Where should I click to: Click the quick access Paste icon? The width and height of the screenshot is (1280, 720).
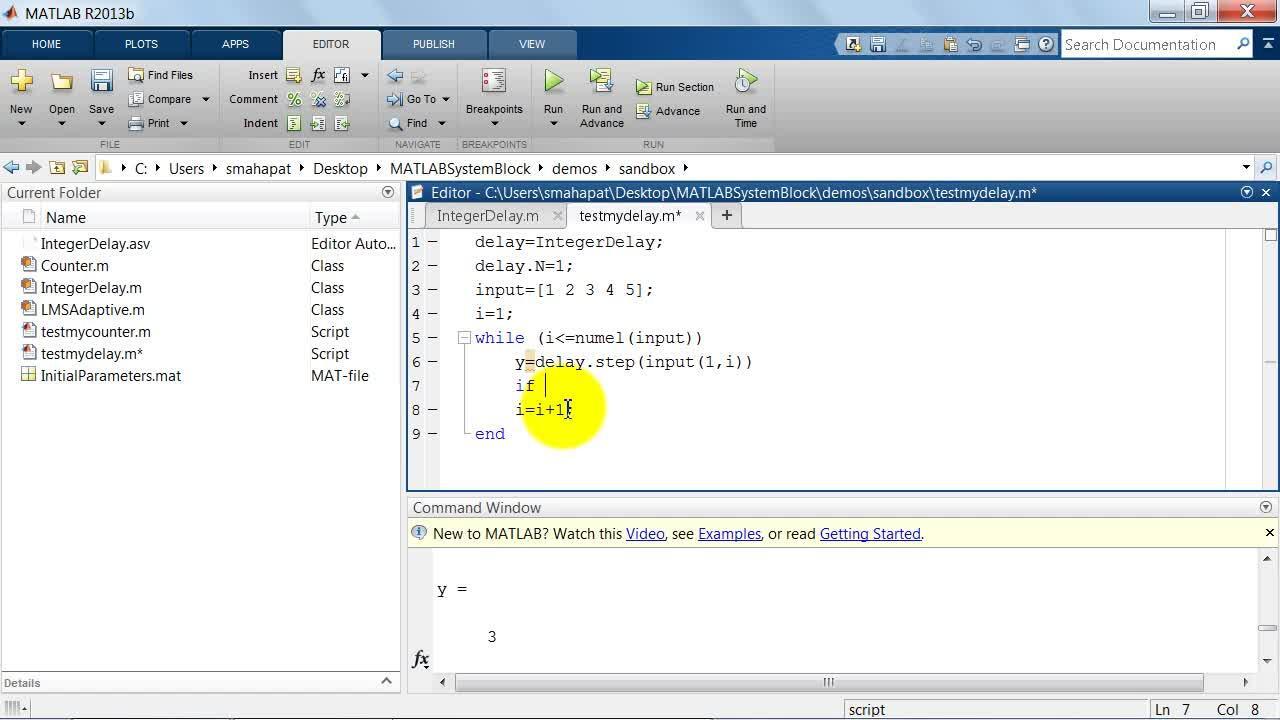pyautogui.click(x=949, y=44)
